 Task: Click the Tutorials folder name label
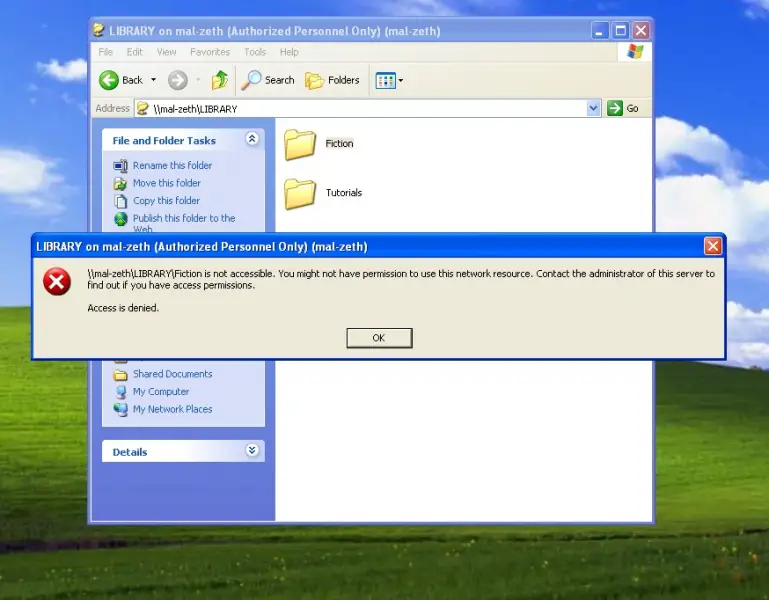tap(344, 192)
